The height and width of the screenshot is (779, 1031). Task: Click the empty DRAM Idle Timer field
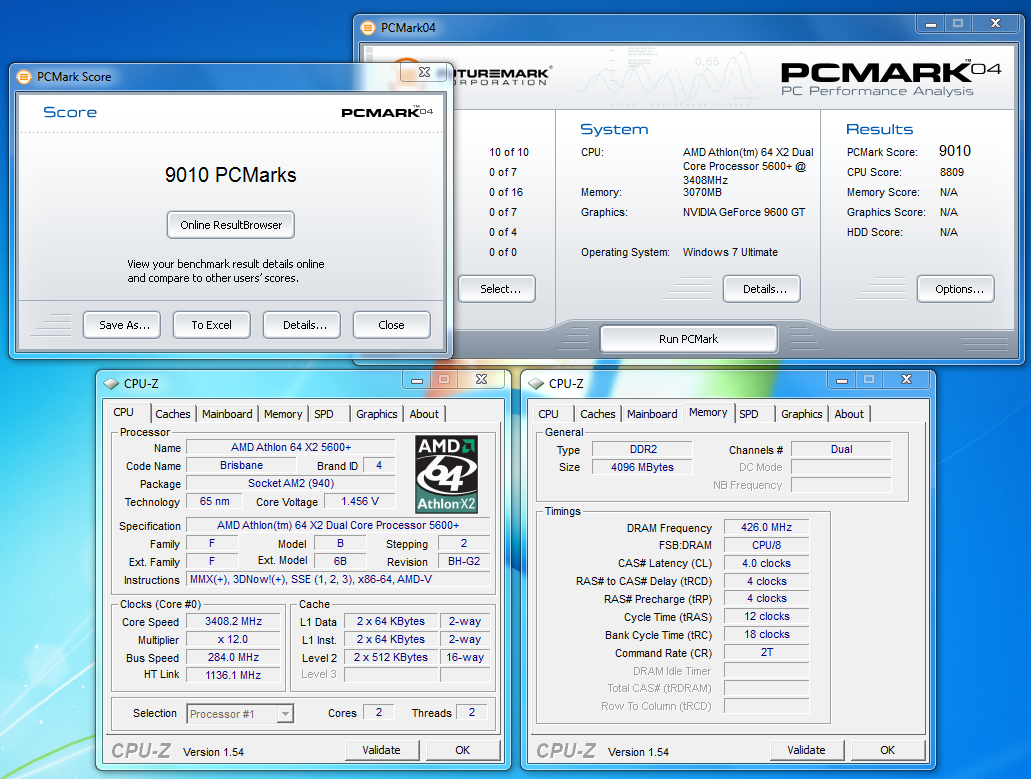[767, 671]
